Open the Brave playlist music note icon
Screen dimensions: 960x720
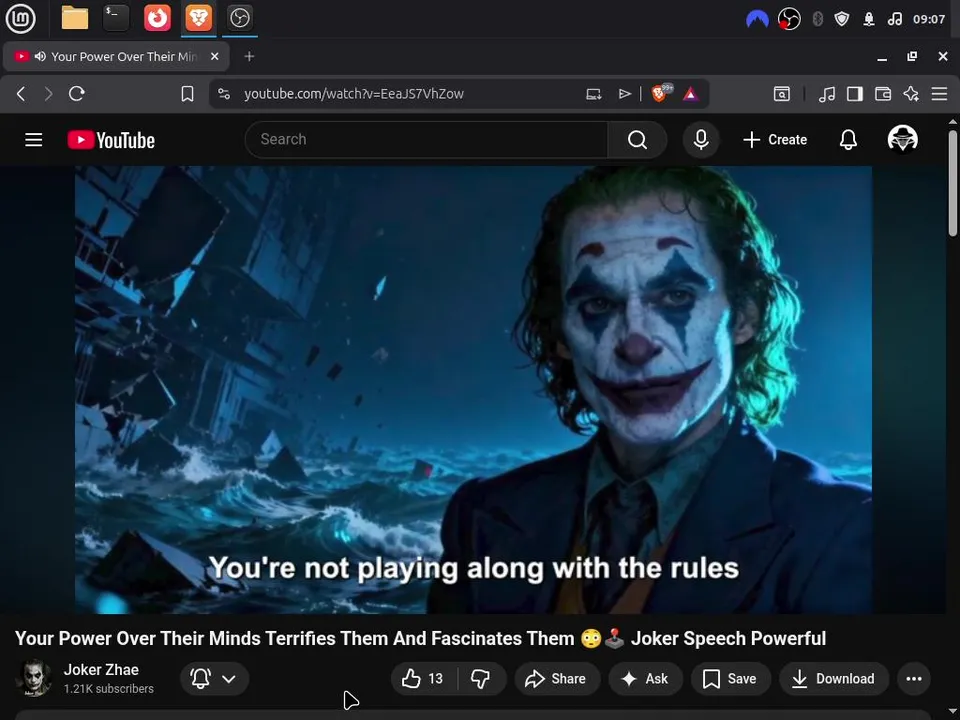click(827, 94)
